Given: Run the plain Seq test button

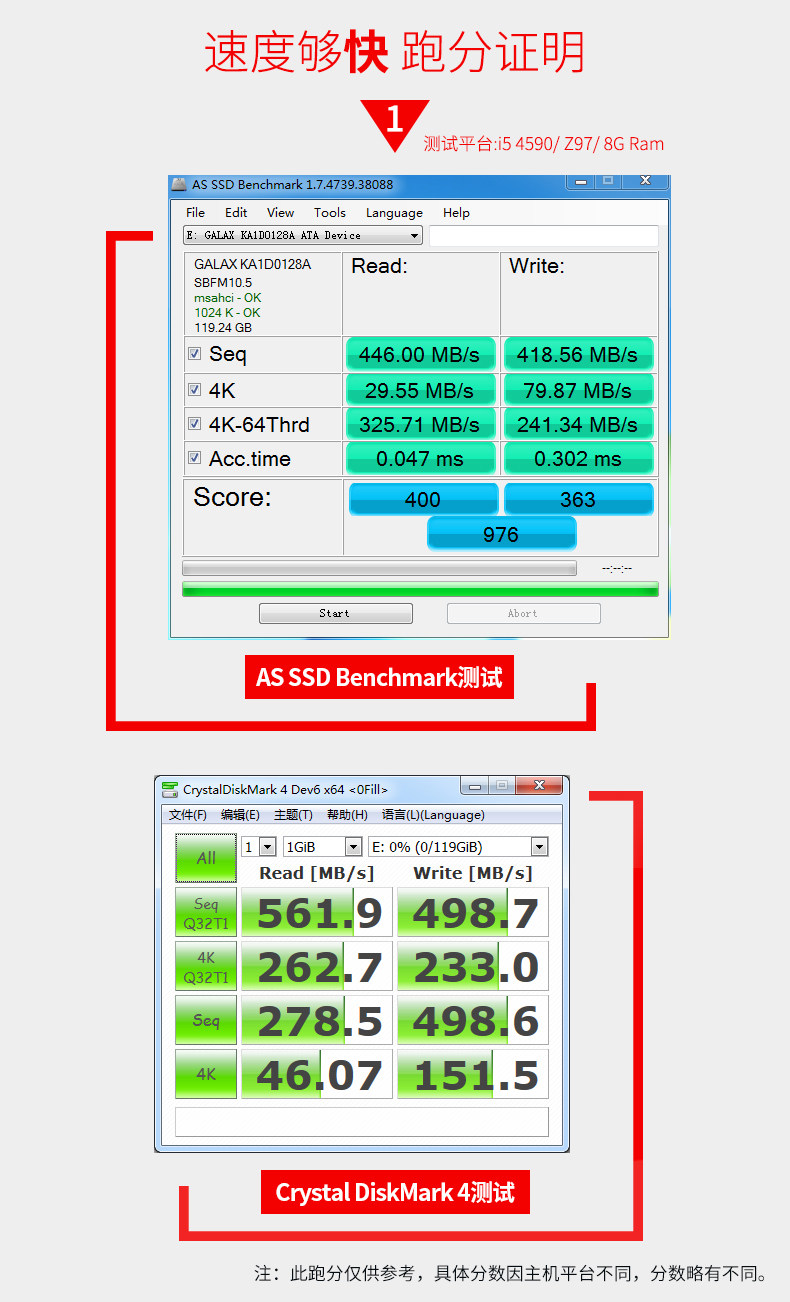Looking at the screenshot, I should 206,1021.
